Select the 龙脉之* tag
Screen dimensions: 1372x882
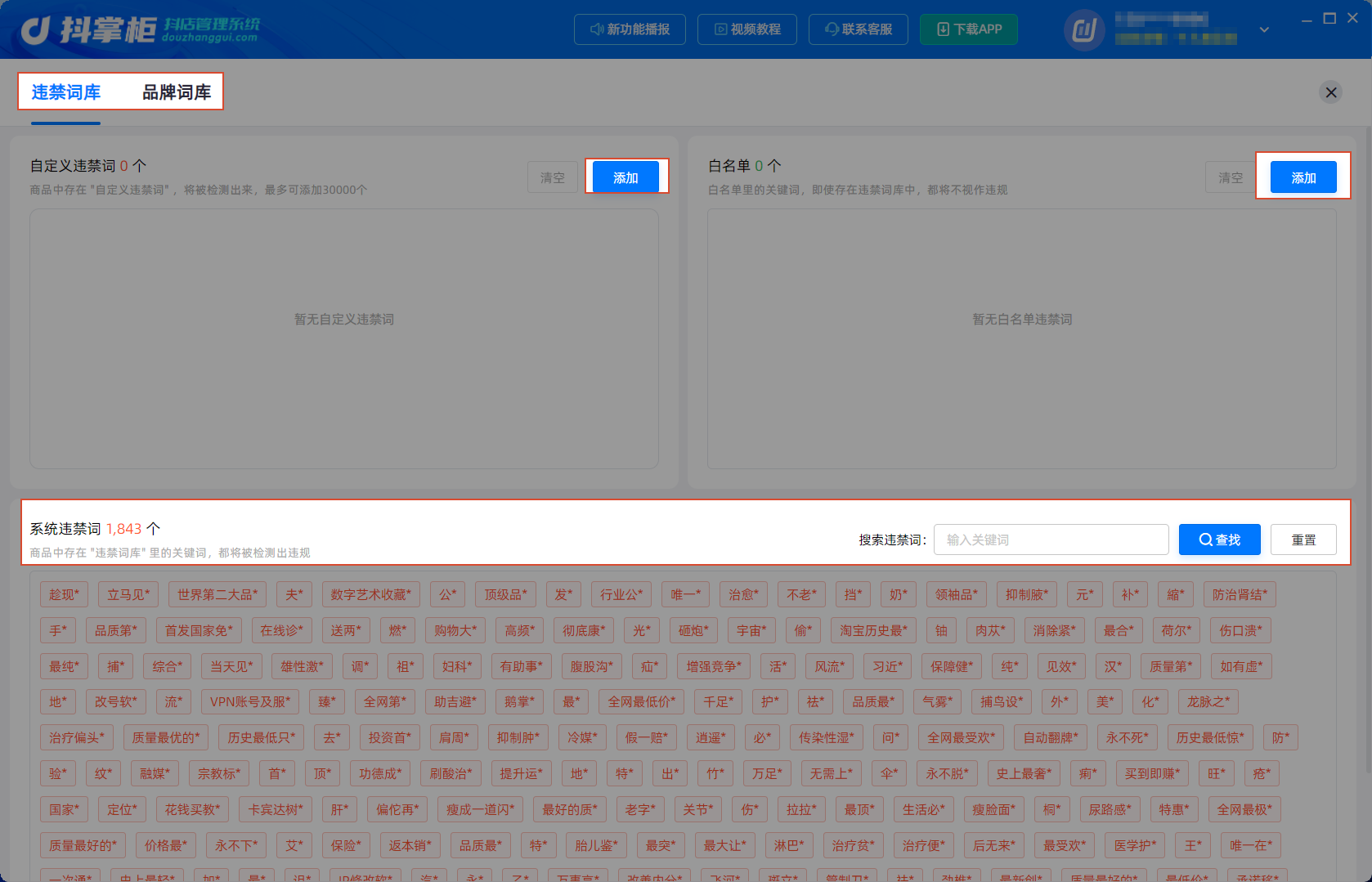(x=1208, y=702)
